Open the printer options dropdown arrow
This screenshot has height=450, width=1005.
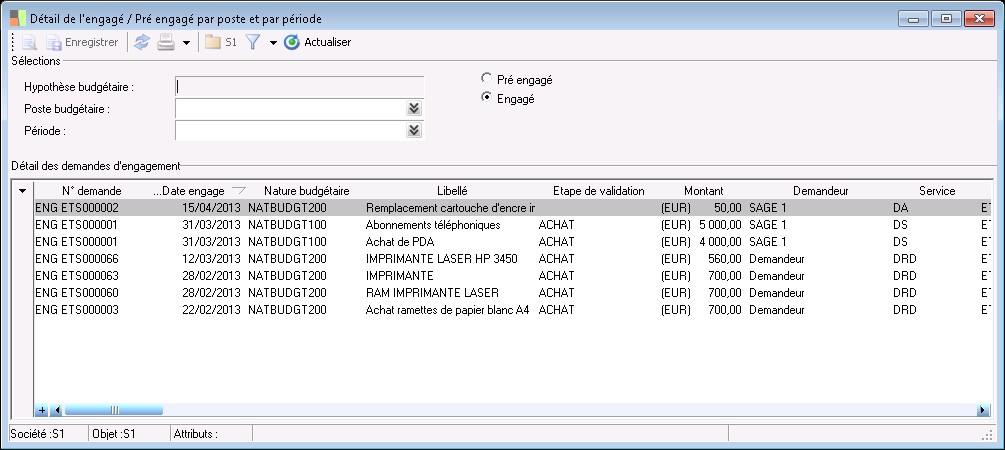[186, 43]
